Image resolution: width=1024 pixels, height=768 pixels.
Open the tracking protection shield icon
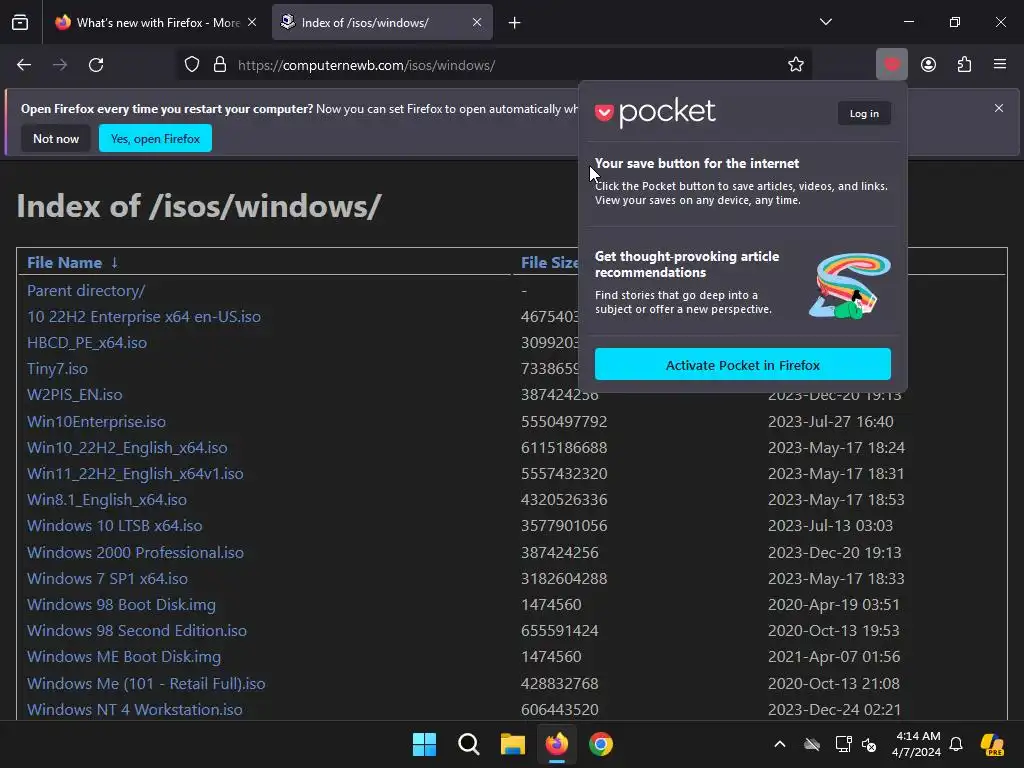[191, 65]
